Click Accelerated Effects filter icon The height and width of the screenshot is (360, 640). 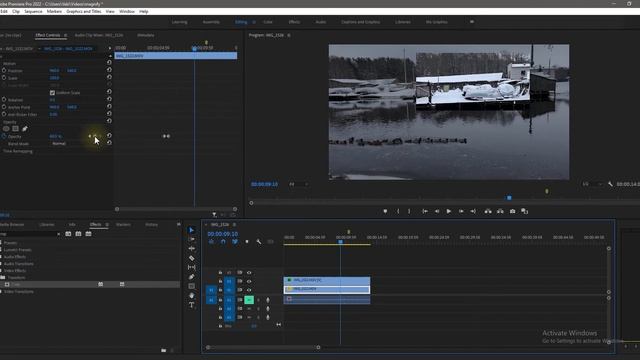click(68, 234)
